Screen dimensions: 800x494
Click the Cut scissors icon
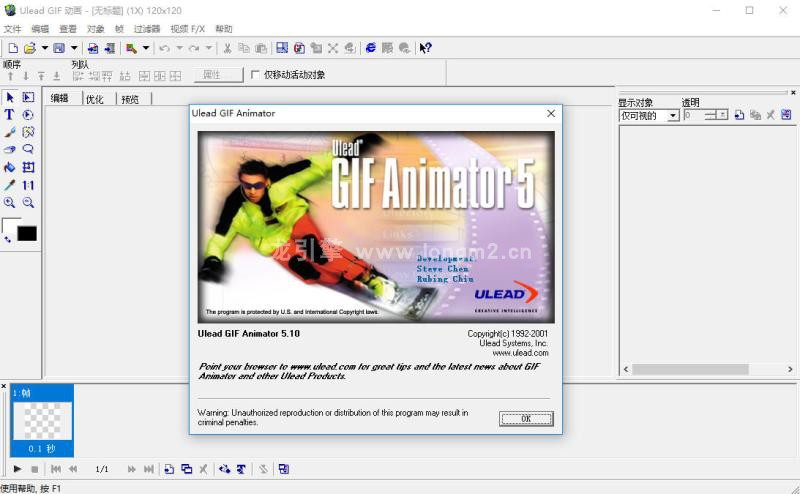tap(228, 48)
